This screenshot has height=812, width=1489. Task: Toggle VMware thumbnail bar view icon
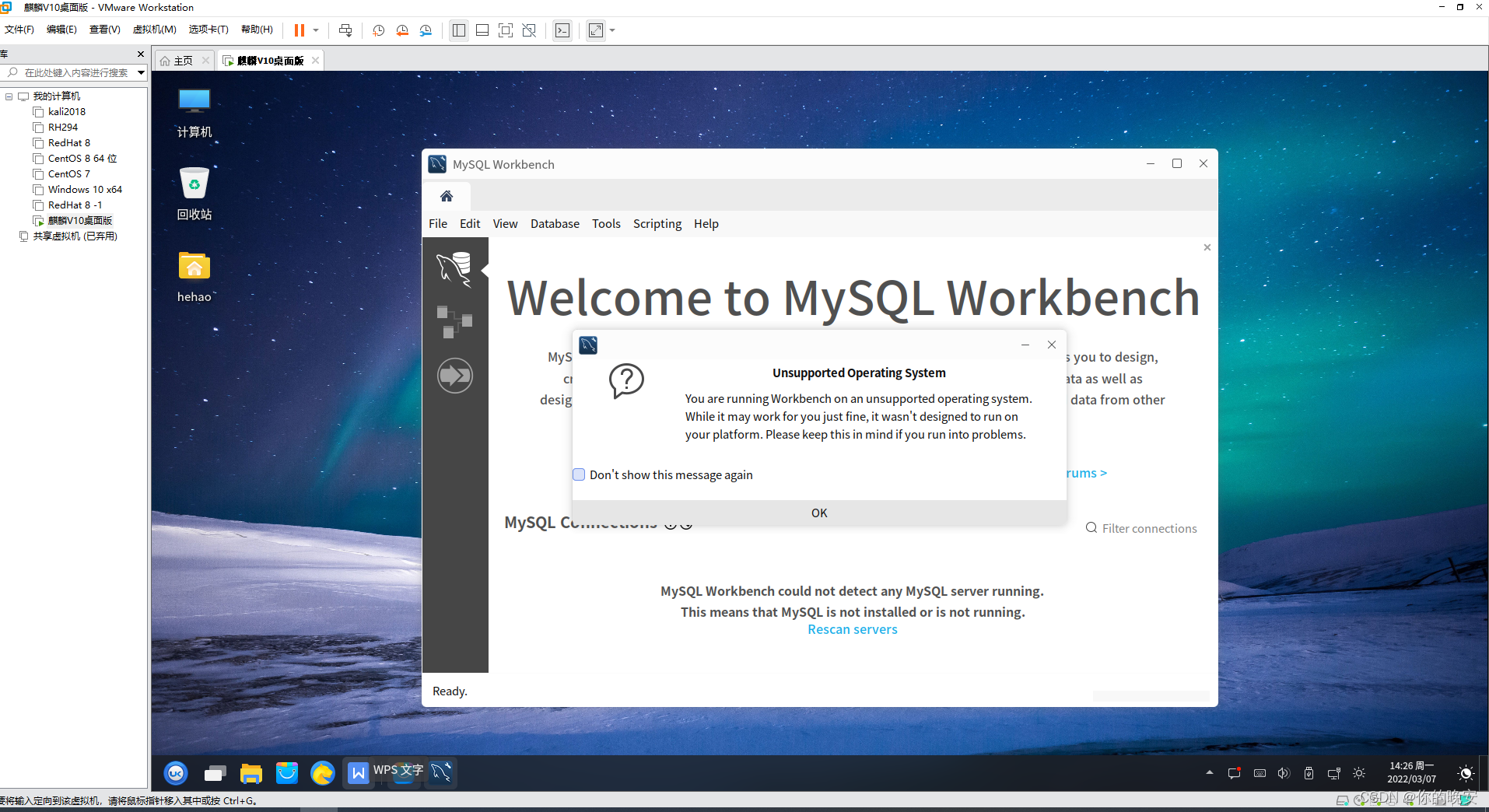[482, 30]
